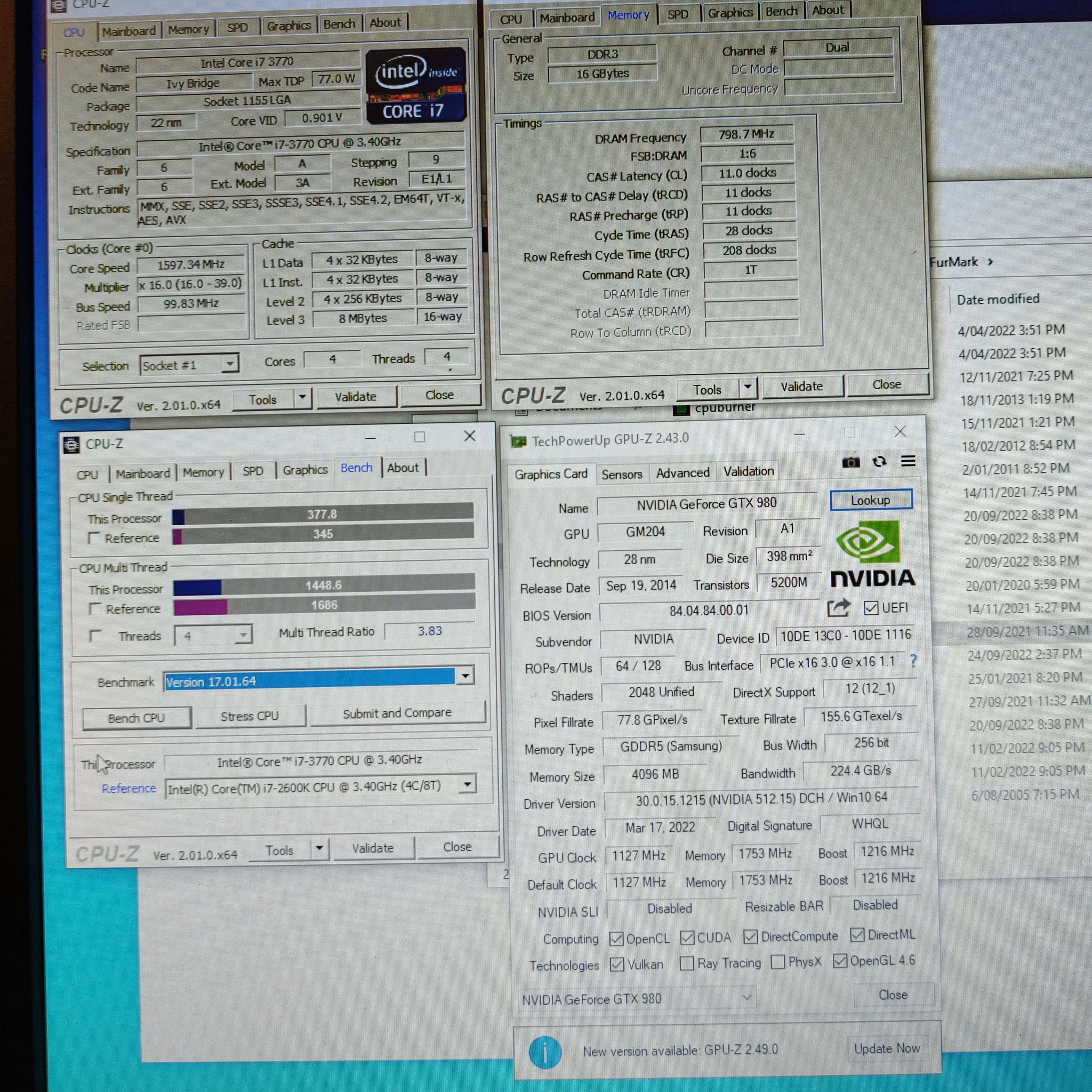Take a GPU-Z screenshot with camera icon
Viewport: 1092px width, 1092px height.
[850, 462]
